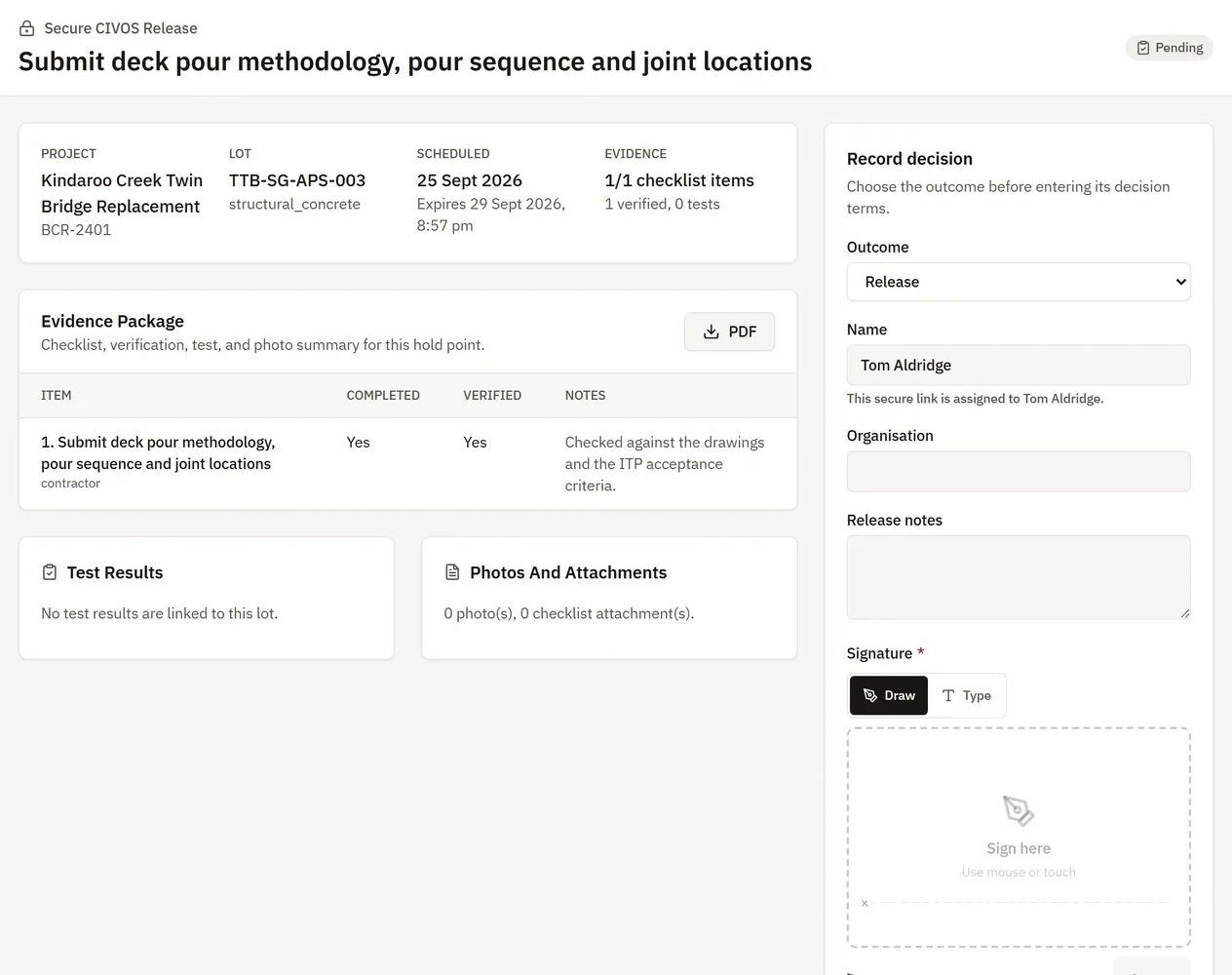
Task: Click the 0 photo(s), 0 checklist attachment(s) text
Action: click(x=569, y=613)
